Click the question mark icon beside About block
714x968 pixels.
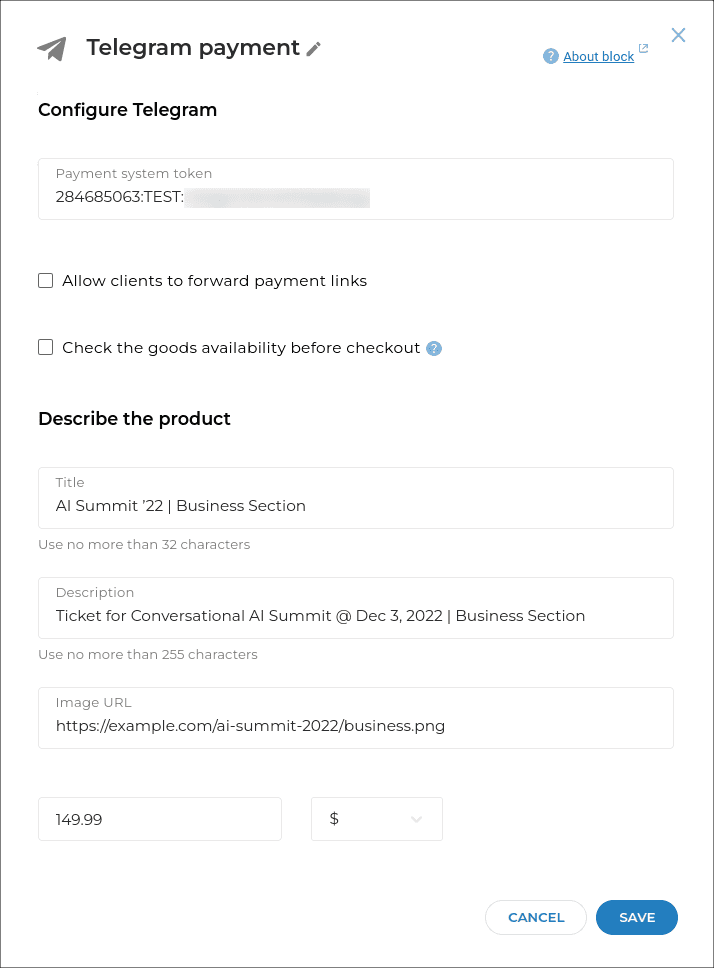(550, 56)
